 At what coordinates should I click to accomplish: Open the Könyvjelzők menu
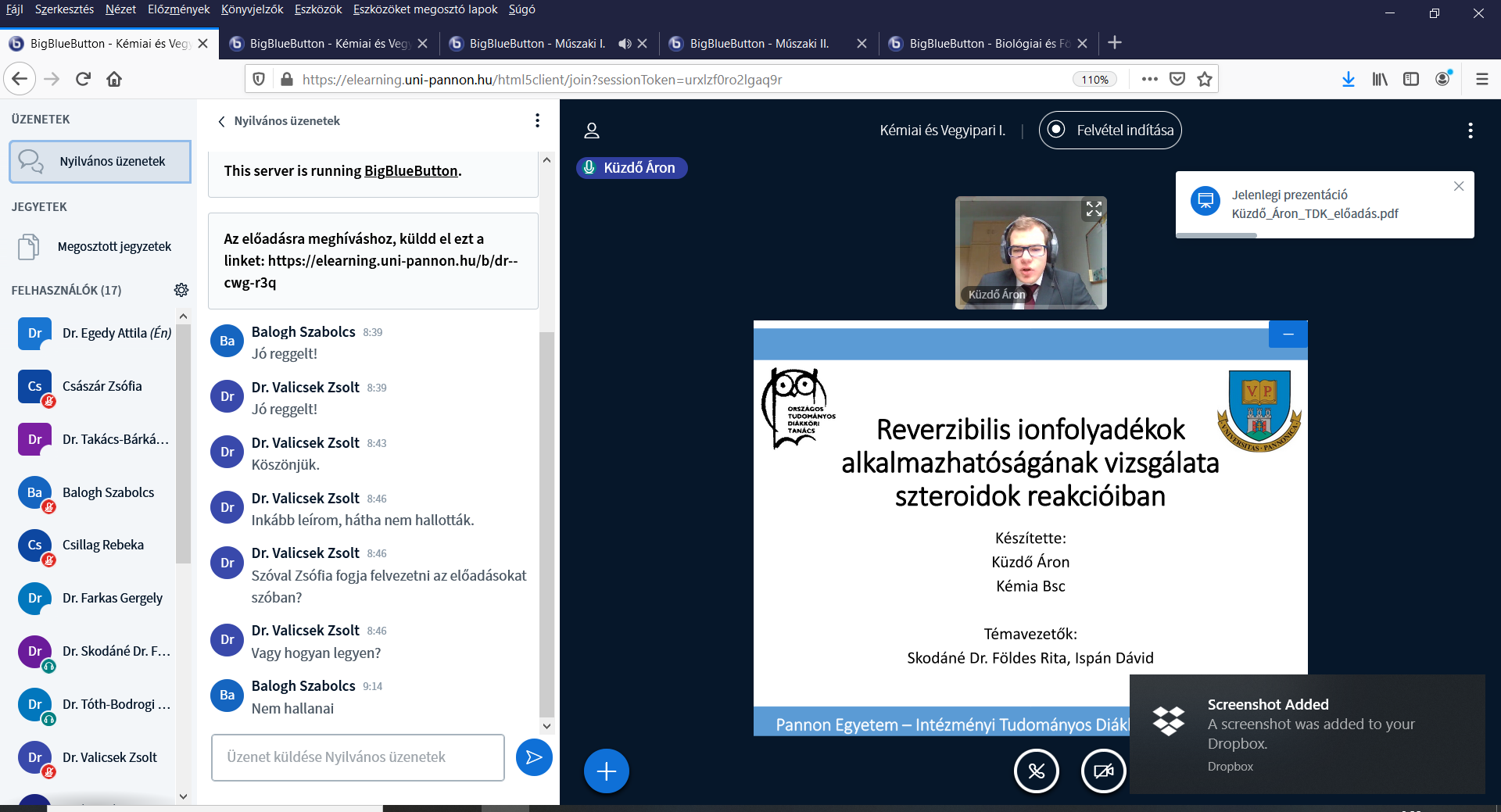tap(252, 9)
